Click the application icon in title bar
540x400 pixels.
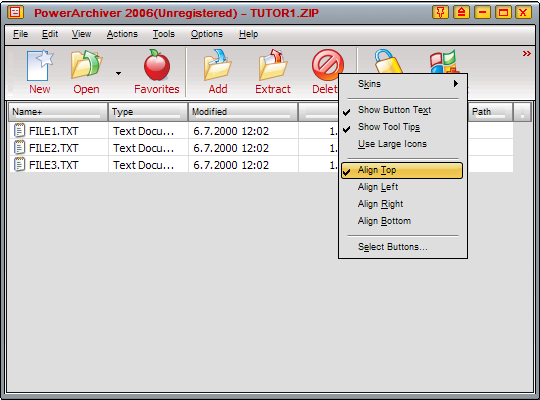pos(15,13)
